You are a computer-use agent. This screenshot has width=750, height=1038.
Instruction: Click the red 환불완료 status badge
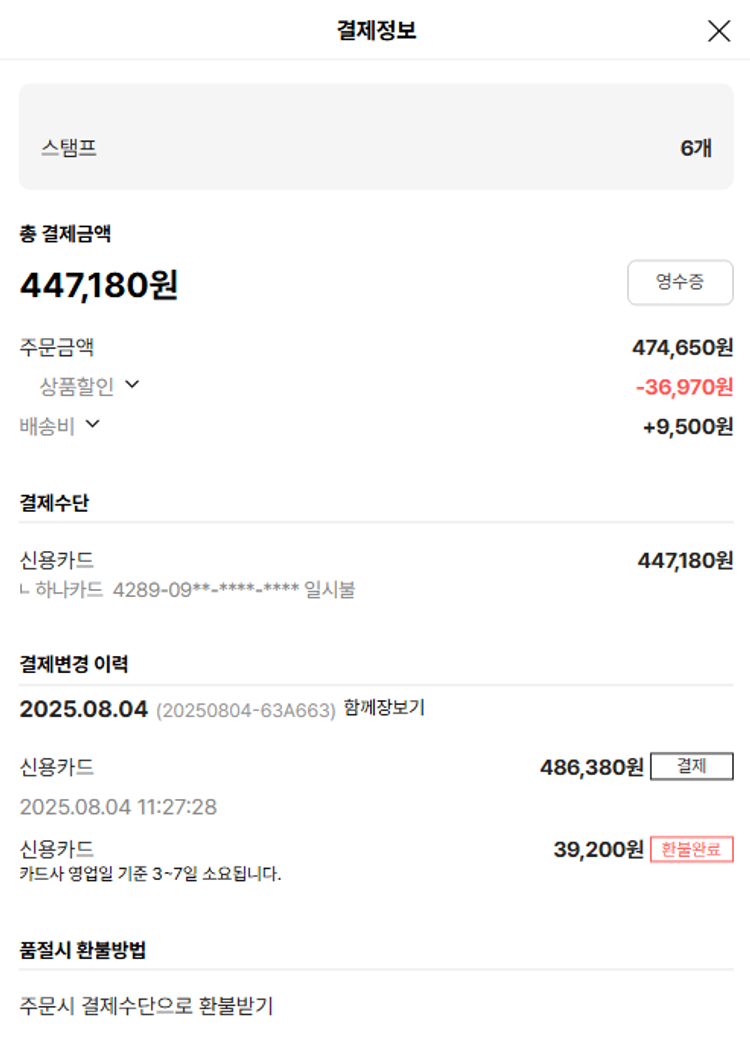[691, 850]
